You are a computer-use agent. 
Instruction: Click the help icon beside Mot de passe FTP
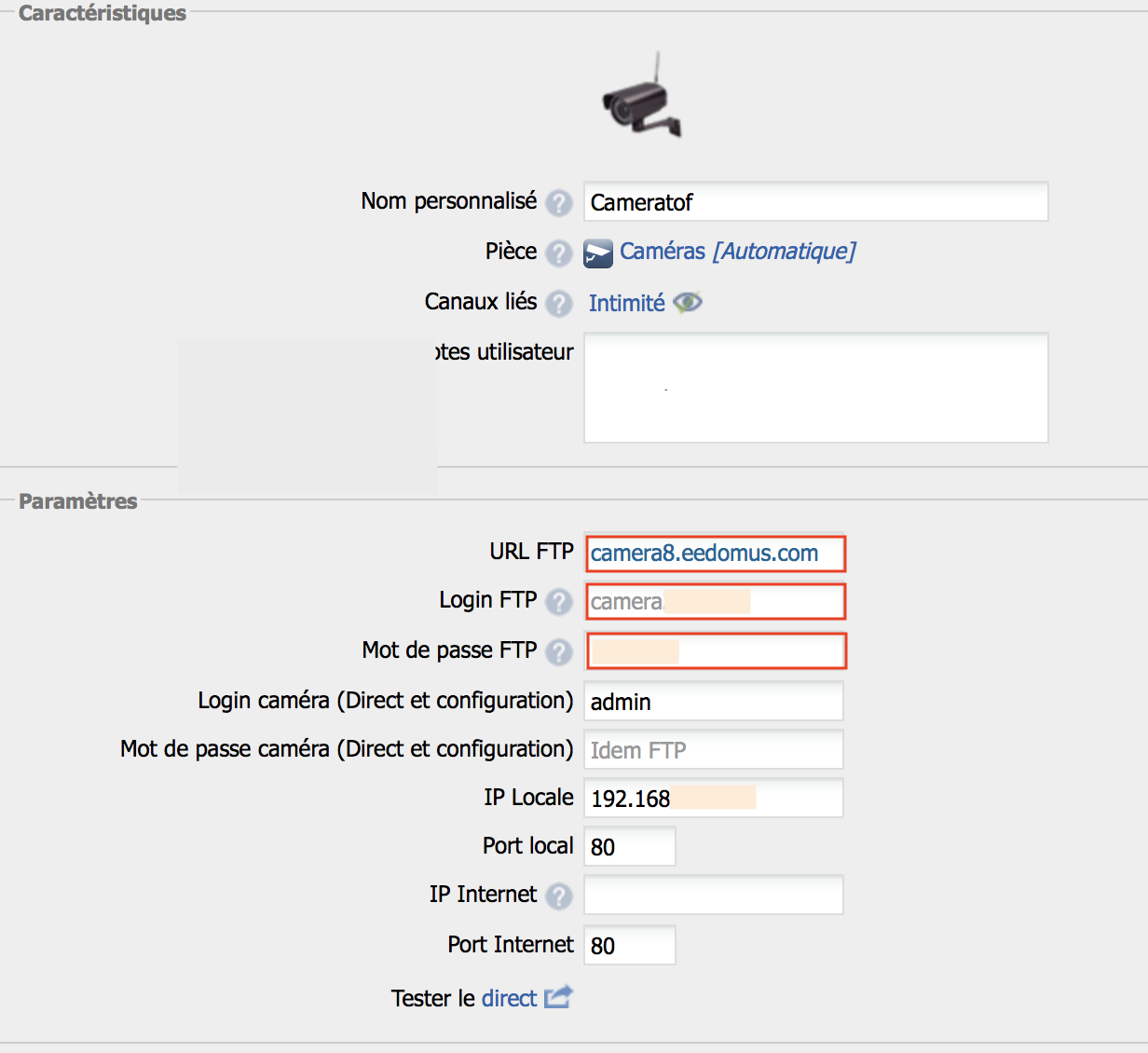point(558,652)
